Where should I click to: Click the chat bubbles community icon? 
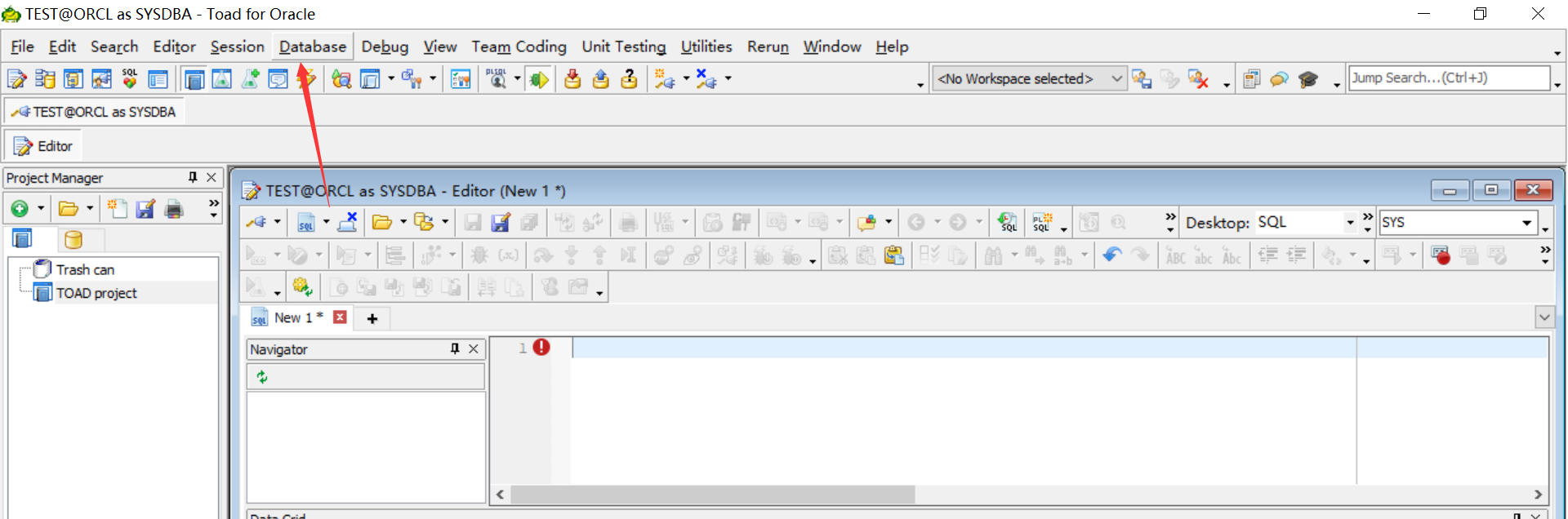[x=1280, y=79]
